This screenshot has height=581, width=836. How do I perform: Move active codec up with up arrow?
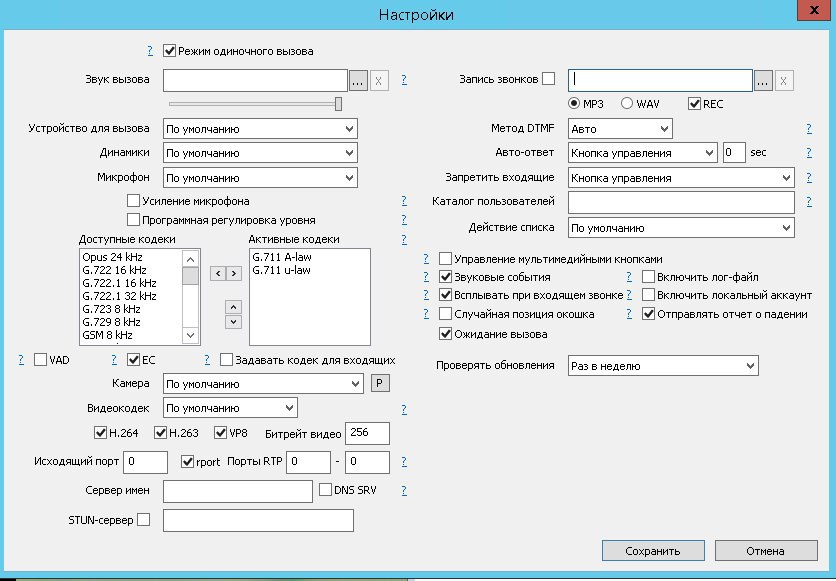point(234,307)
